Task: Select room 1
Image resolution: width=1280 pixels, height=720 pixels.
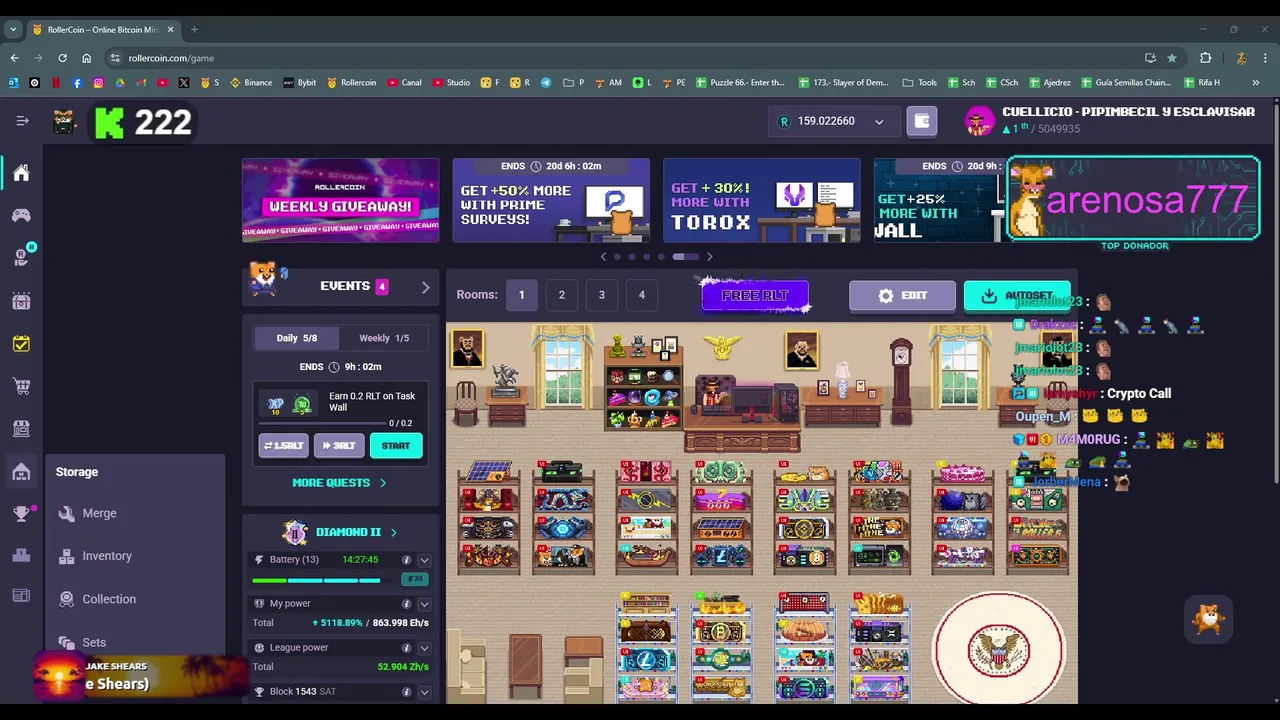Action: pyautogui.click(x=521, y=295)
